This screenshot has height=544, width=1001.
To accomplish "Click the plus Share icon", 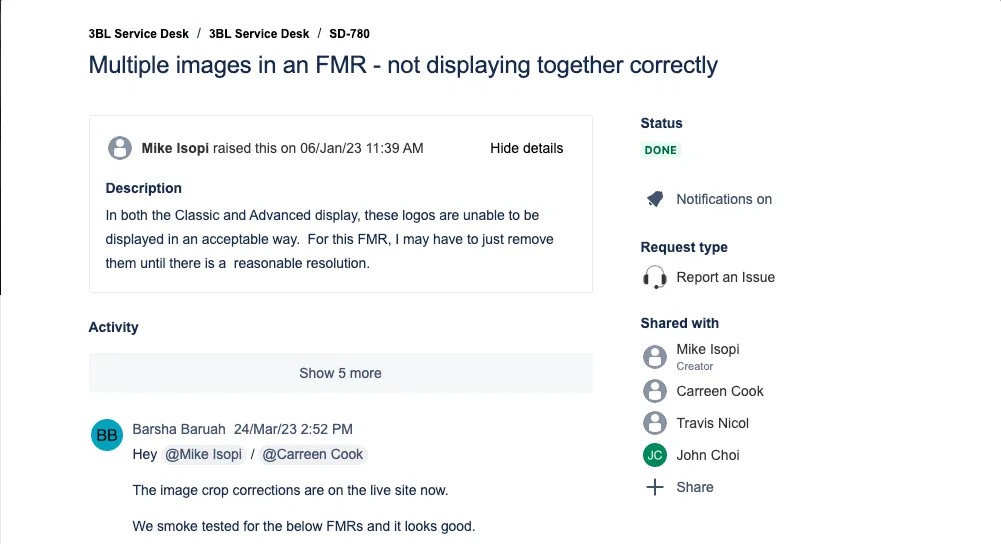I will pyautogui.click(x=654, y=487).
